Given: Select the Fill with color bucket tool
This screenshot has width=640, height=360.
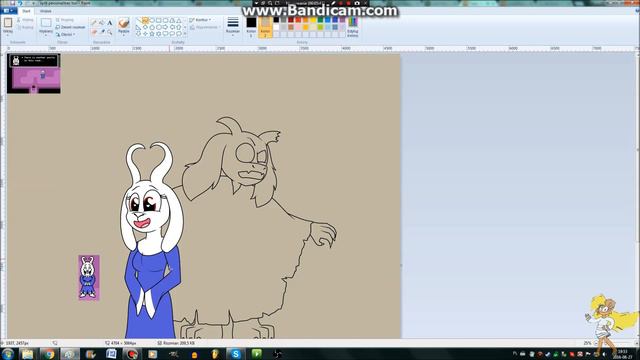Looking at the screenshot, I should pyautogui.click(x=102, y=23).
